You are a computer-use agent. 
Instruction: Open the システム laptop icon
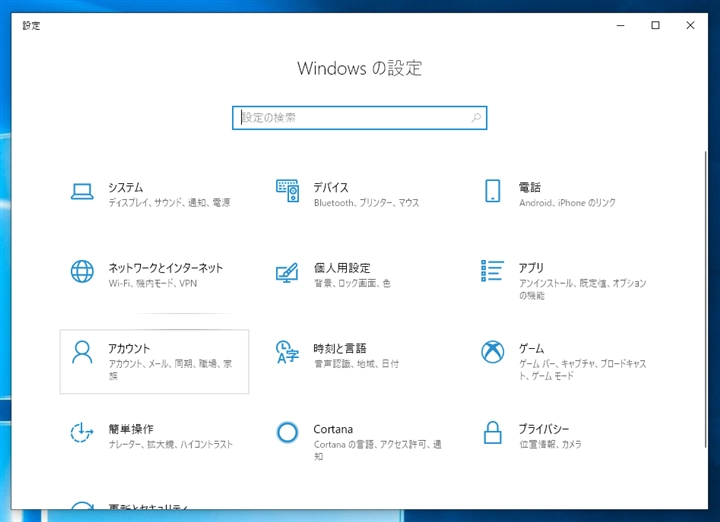82,191
